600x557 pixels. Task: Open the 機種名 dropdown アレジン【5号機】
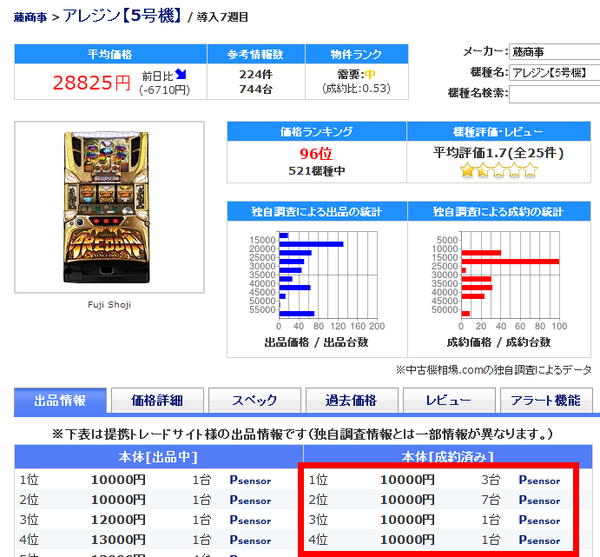[x=554, y=72]
